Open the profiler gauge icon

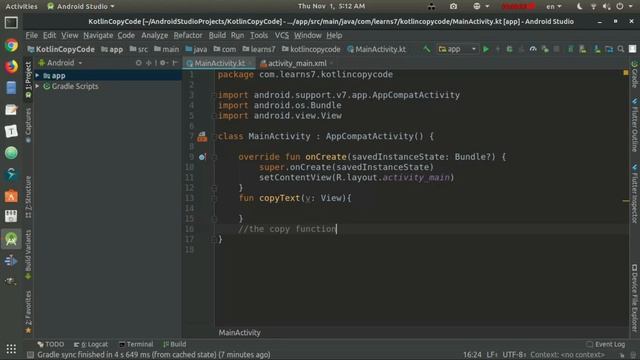point(533,49)
